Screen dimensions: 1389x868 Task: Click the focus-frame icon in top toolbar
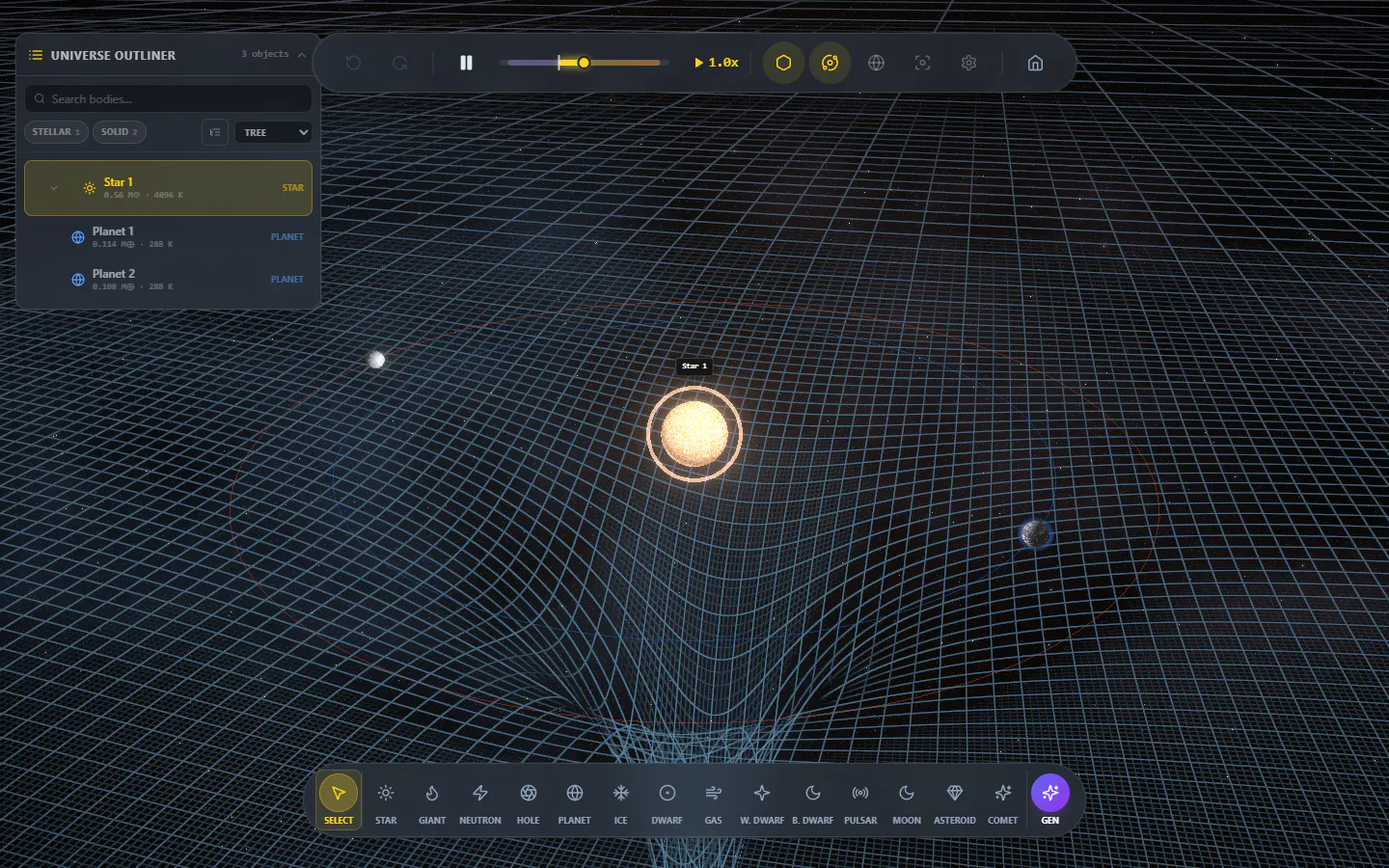tap(923, 63)
